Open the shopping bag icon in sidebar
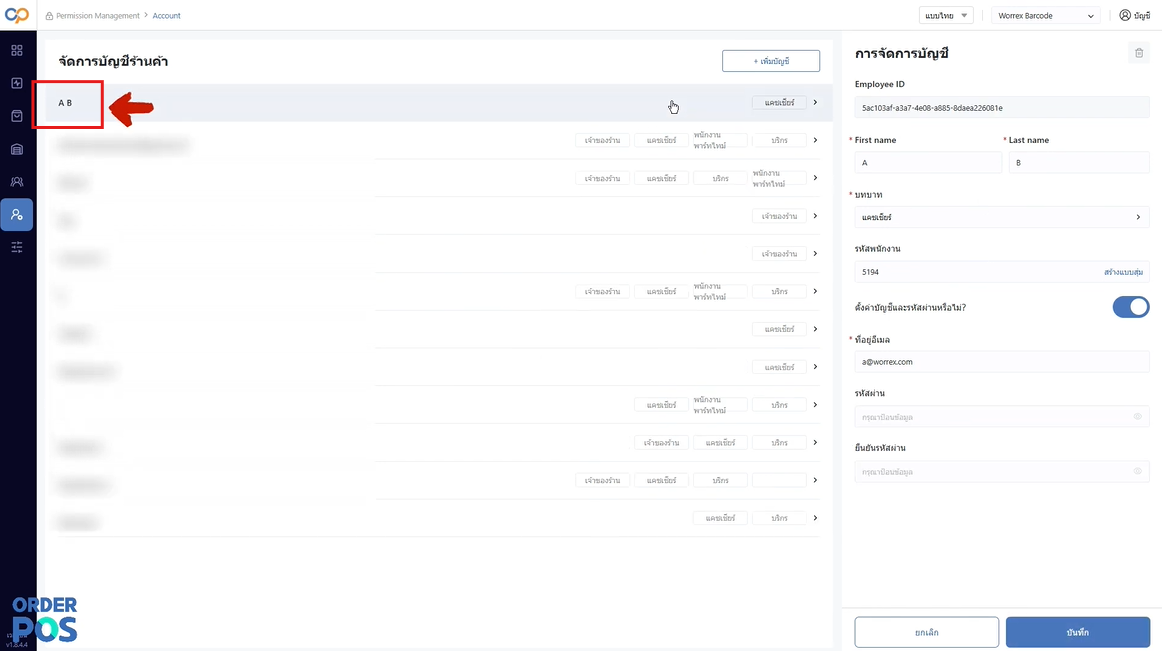The image size is (1162, 651). click(17, 116)
